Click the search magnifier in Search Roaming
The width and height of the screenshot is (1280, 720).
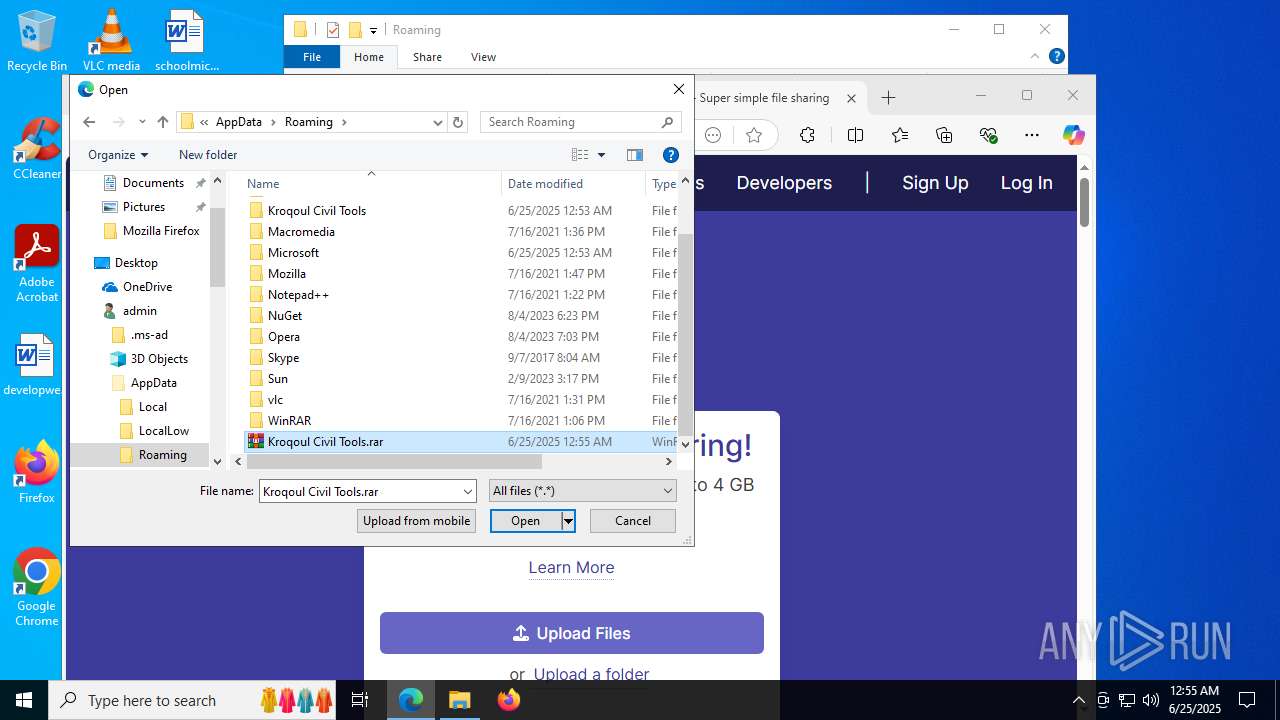pos(668,122)
